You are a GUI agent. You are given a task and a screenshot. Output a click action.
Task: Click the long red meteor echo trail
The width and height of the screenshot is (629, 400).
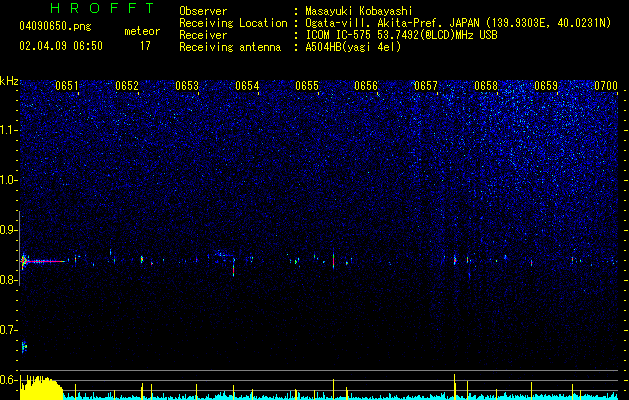click(x=43, y=261)
